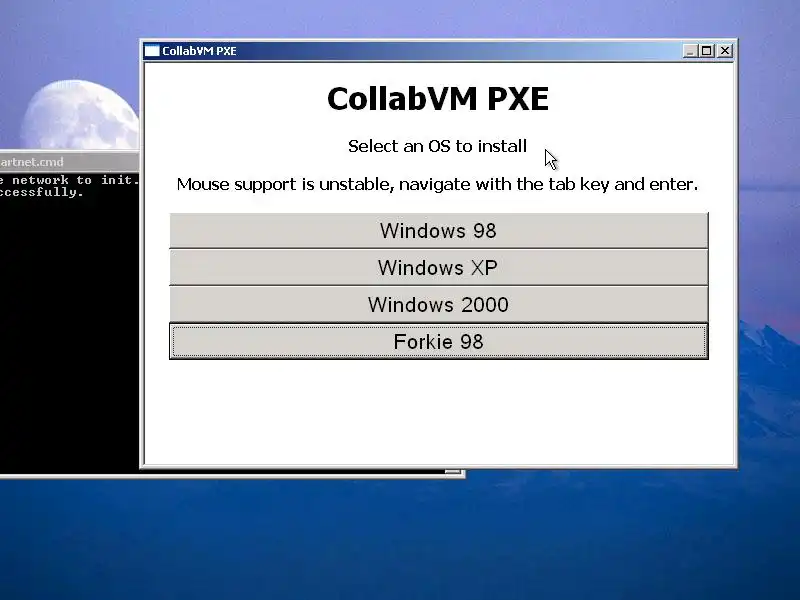Click the CollabVM PXE heading text
Viewport: 800px width, 600px height.
(x=438, y=98)
